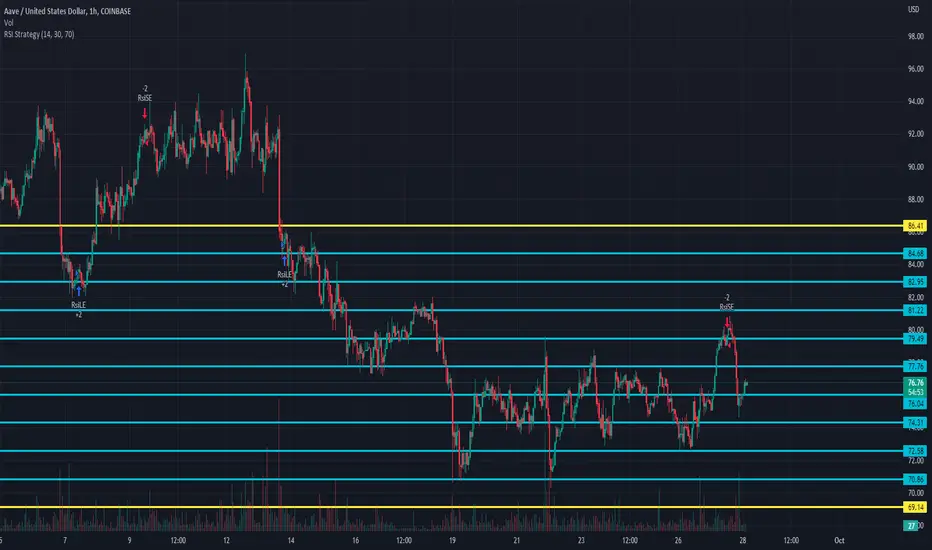932x550 pixels.
Task: Click the 88.00 price axis tick
Action: 915,199
